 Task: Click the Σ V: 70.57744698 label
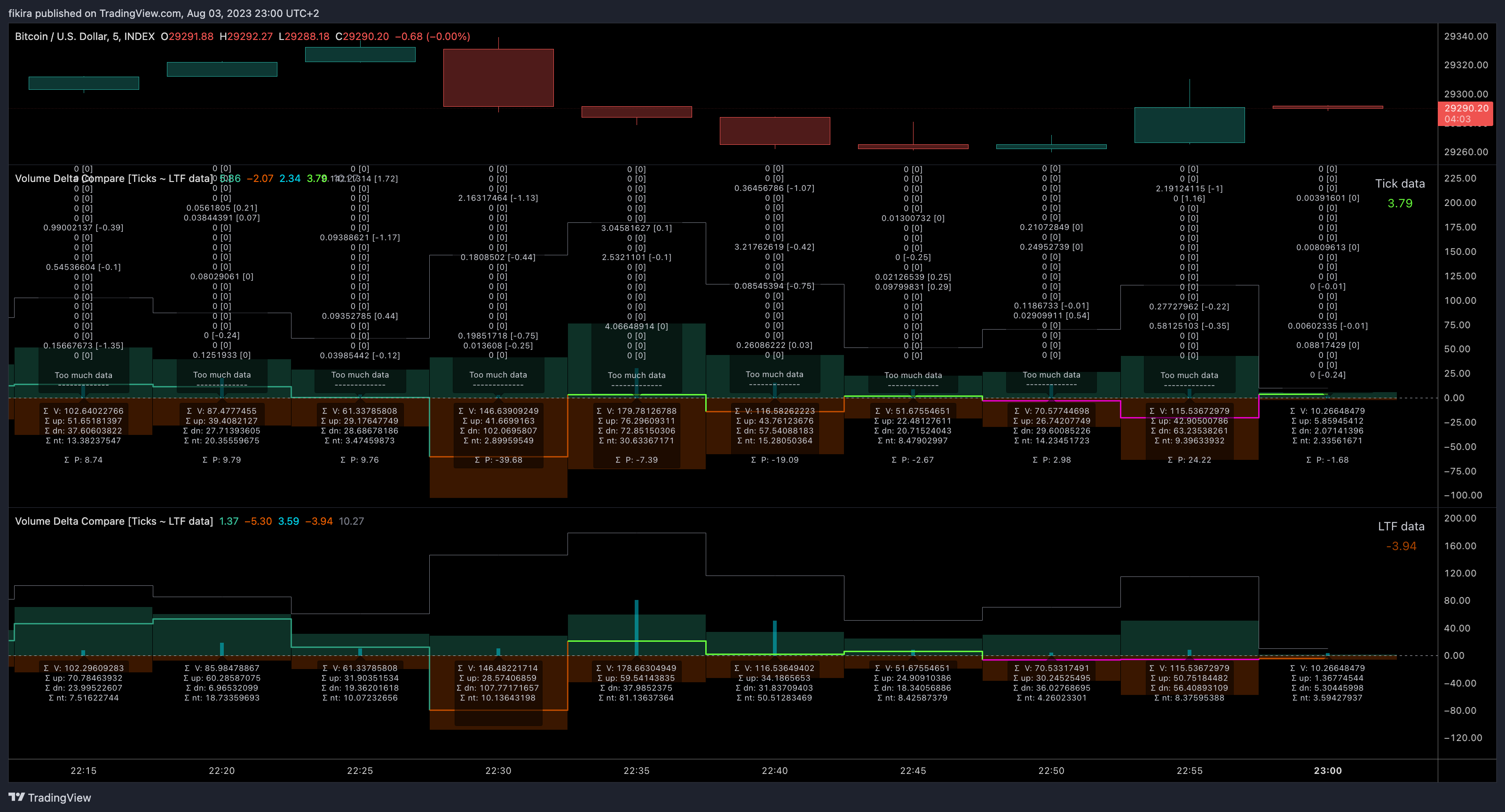coord(1051,410)
